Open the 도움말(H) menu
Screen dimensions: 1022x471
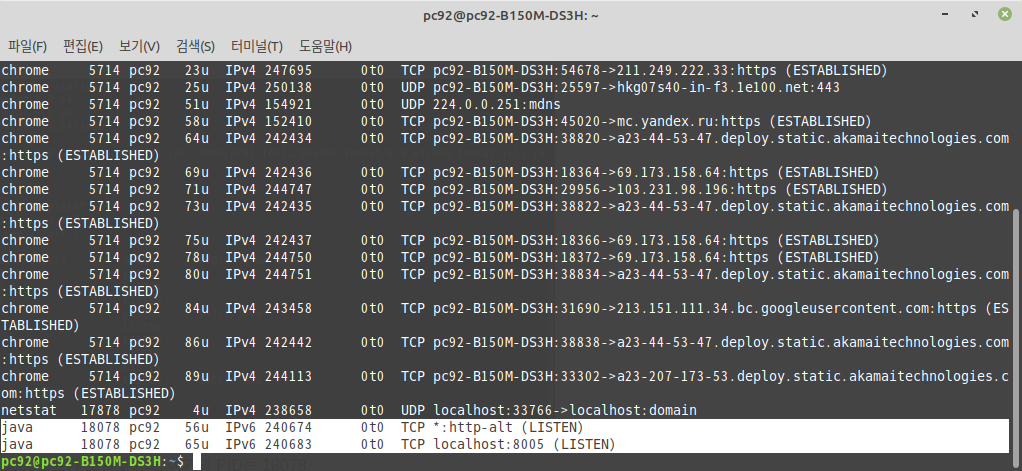click(325, 46)
